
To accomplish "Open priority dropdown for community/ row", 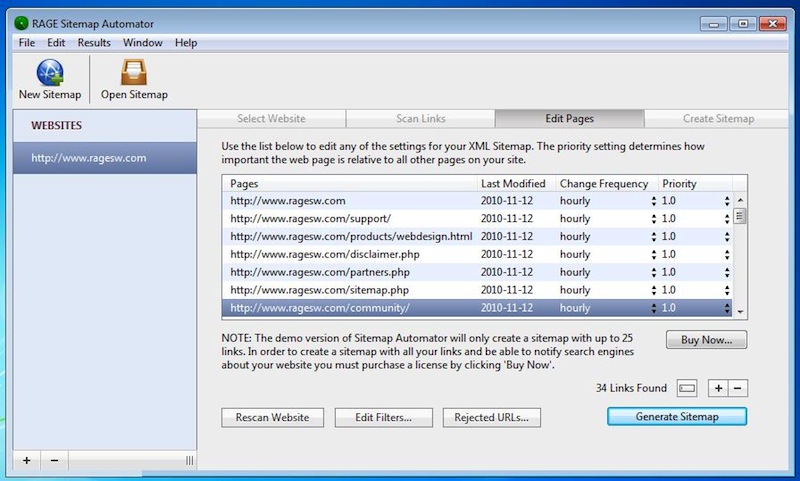I will click(x=727, y=308).
